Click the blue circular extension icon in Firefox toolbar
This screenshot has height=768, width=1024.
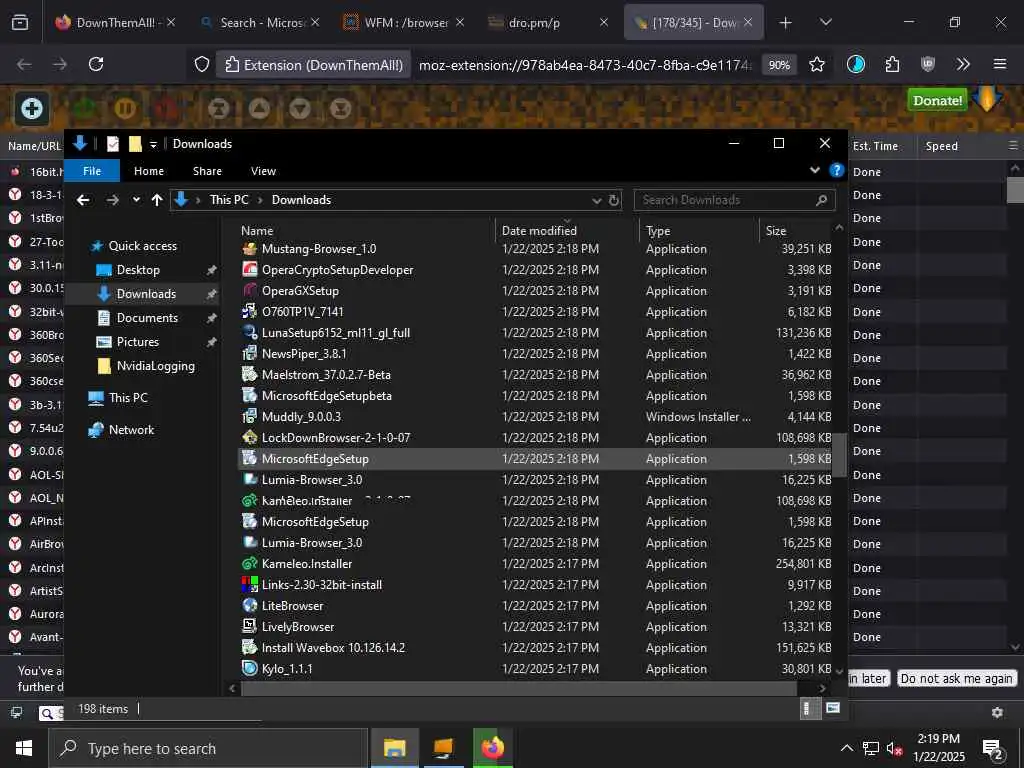[856, 65]
